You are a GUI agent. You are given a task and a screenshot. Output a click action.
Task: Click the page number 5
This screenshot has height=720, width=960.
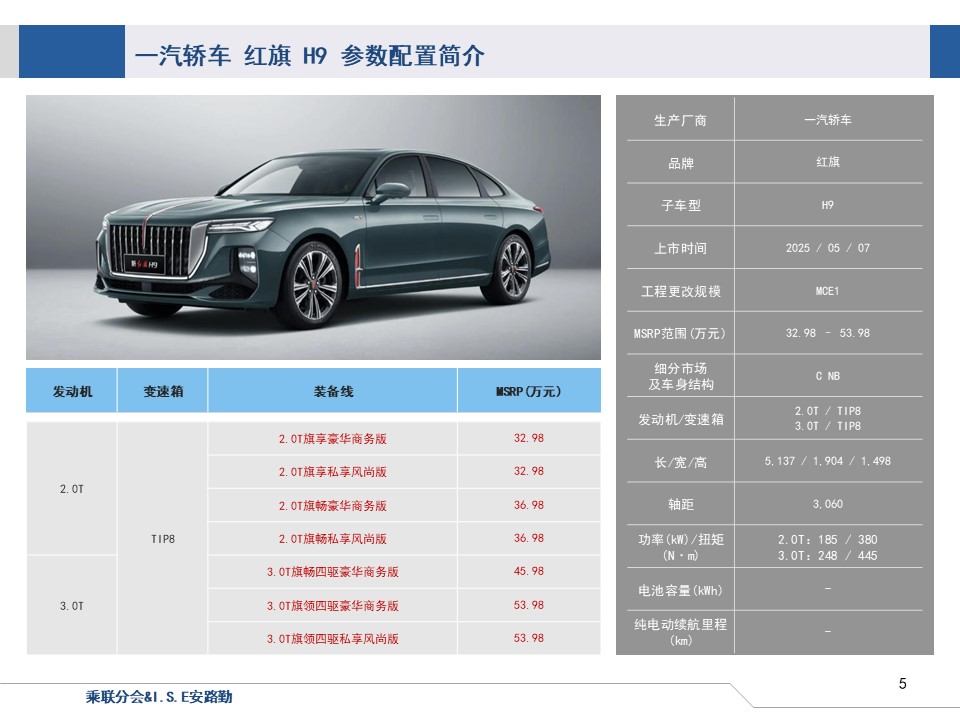tap(902, 684)
